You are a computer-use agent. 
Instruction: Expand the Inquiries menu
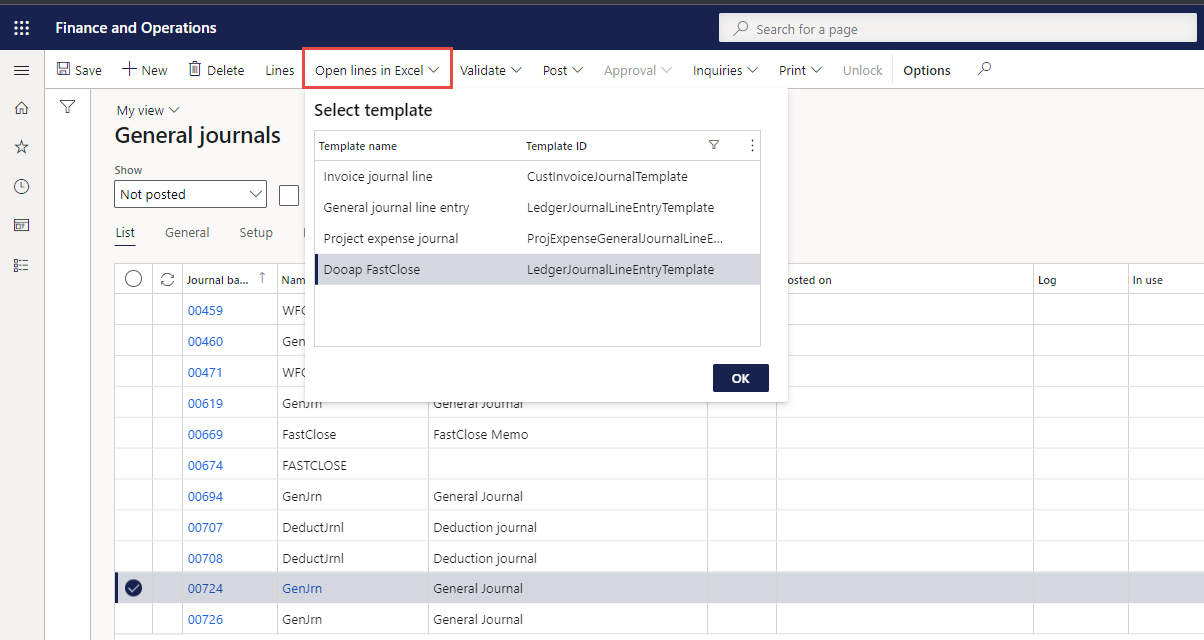(725, 70)
